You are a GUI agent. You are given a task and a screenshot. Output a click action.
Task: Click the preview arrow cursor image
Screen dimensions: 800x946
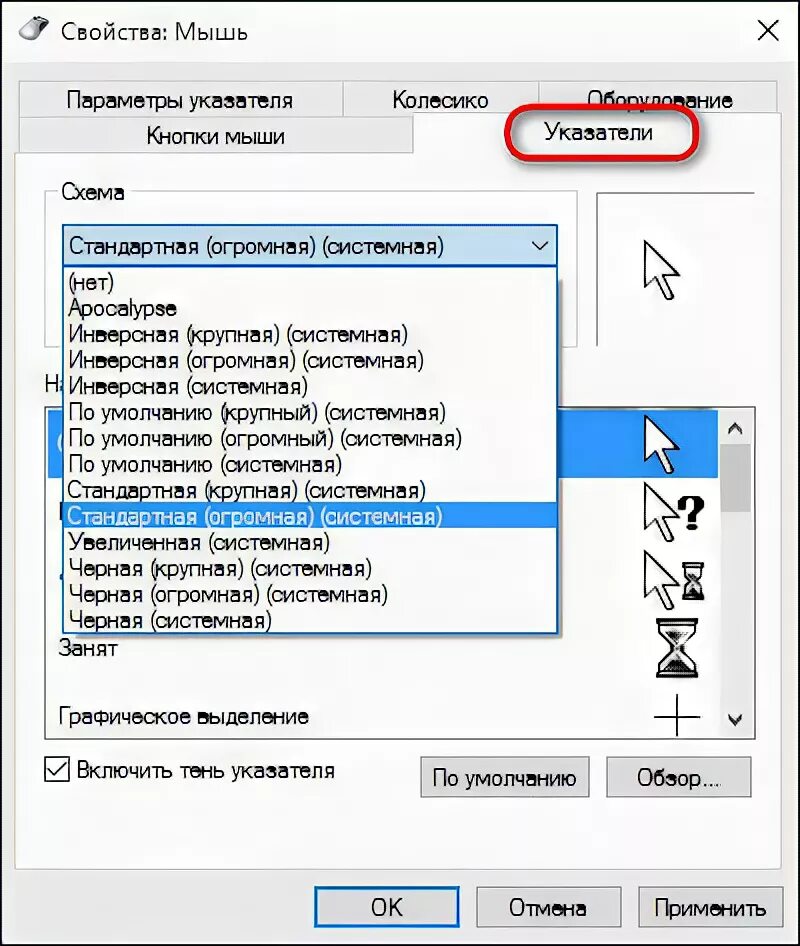click(x=661, y=270)
